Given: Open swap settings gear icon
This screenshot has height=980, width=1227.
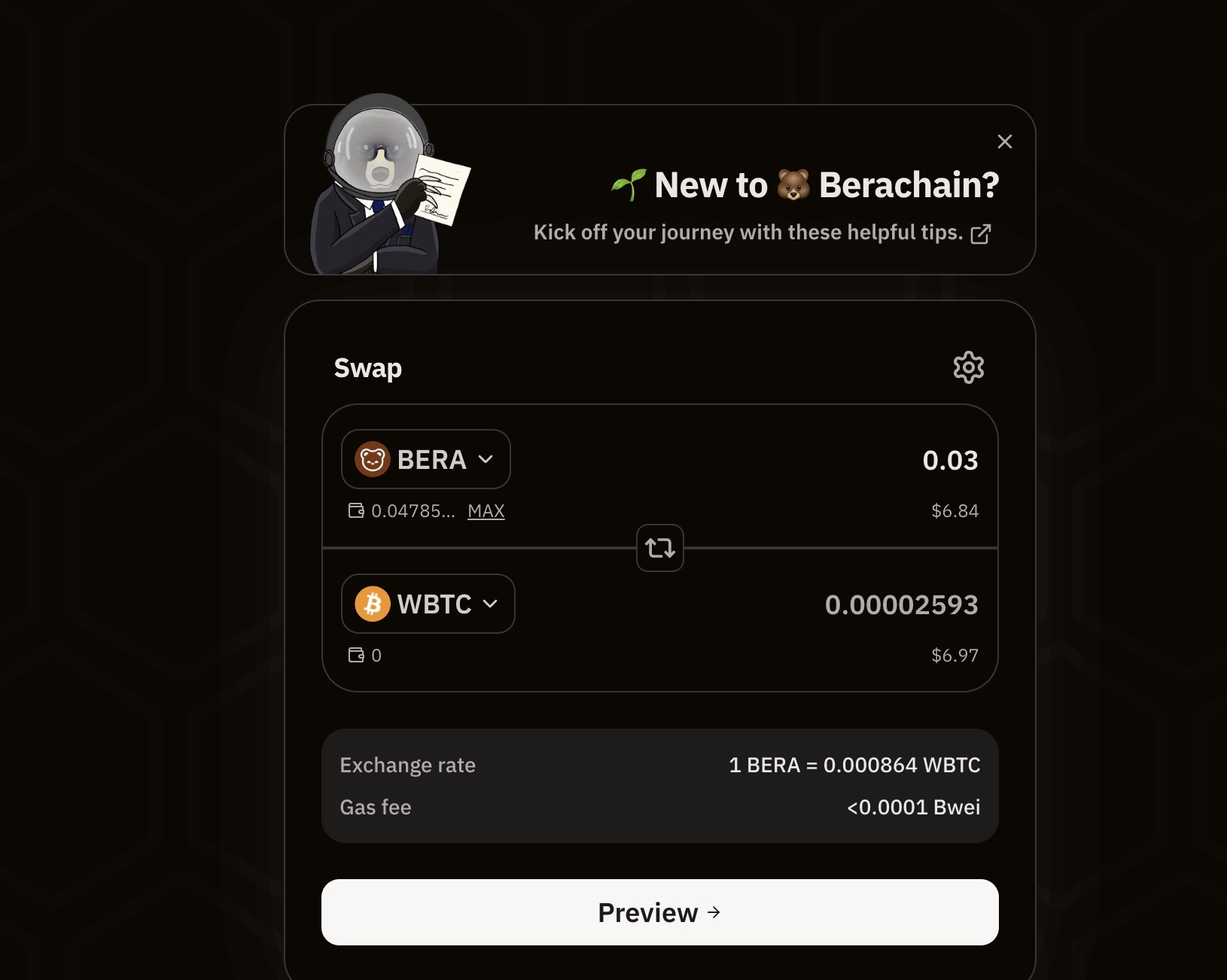Looking at the screenshot, I should tap(968, 367).
